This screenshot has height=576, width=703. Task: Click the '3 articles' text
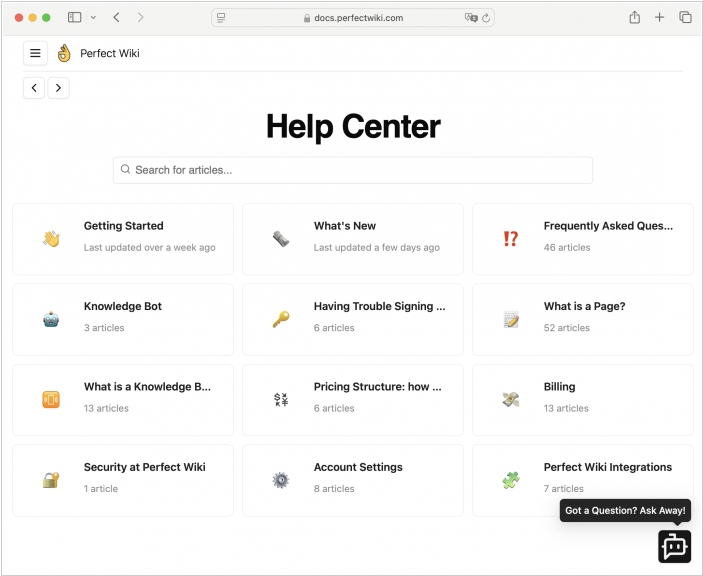(104, 328)
